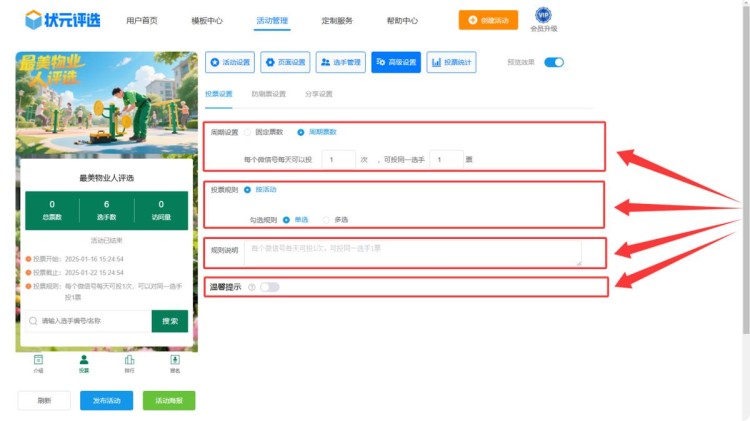750x421 pixels.
Task: Click the VIP 会员升级 badge icon
Action: pos(542,15)
